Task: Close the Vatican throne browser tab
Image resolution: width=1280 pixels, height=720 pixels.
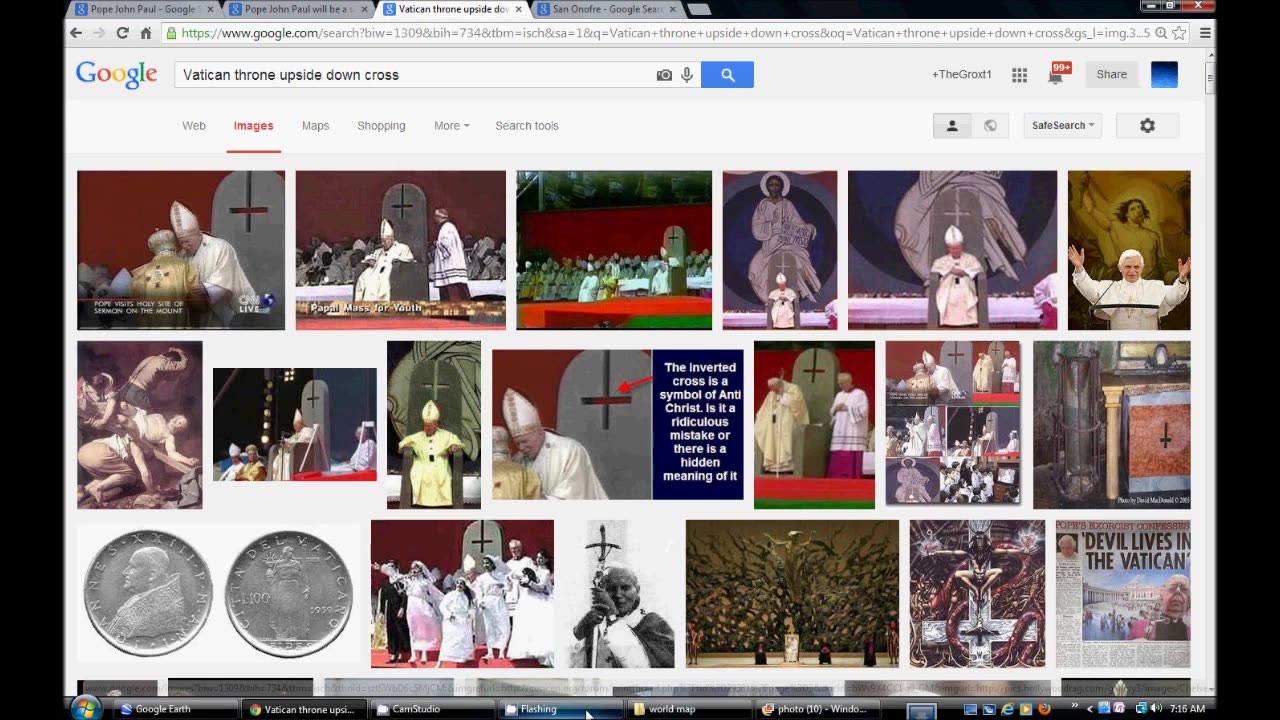Action: 518,9
